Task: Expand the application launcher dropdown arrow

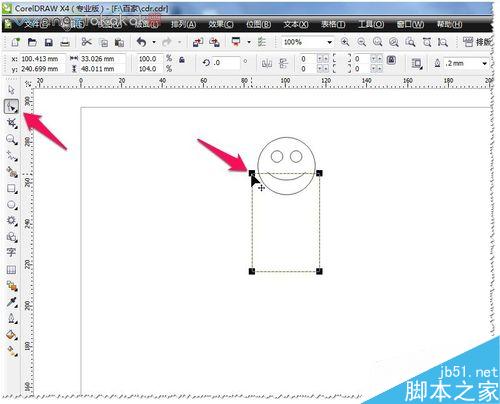Action: coord(249,42)
